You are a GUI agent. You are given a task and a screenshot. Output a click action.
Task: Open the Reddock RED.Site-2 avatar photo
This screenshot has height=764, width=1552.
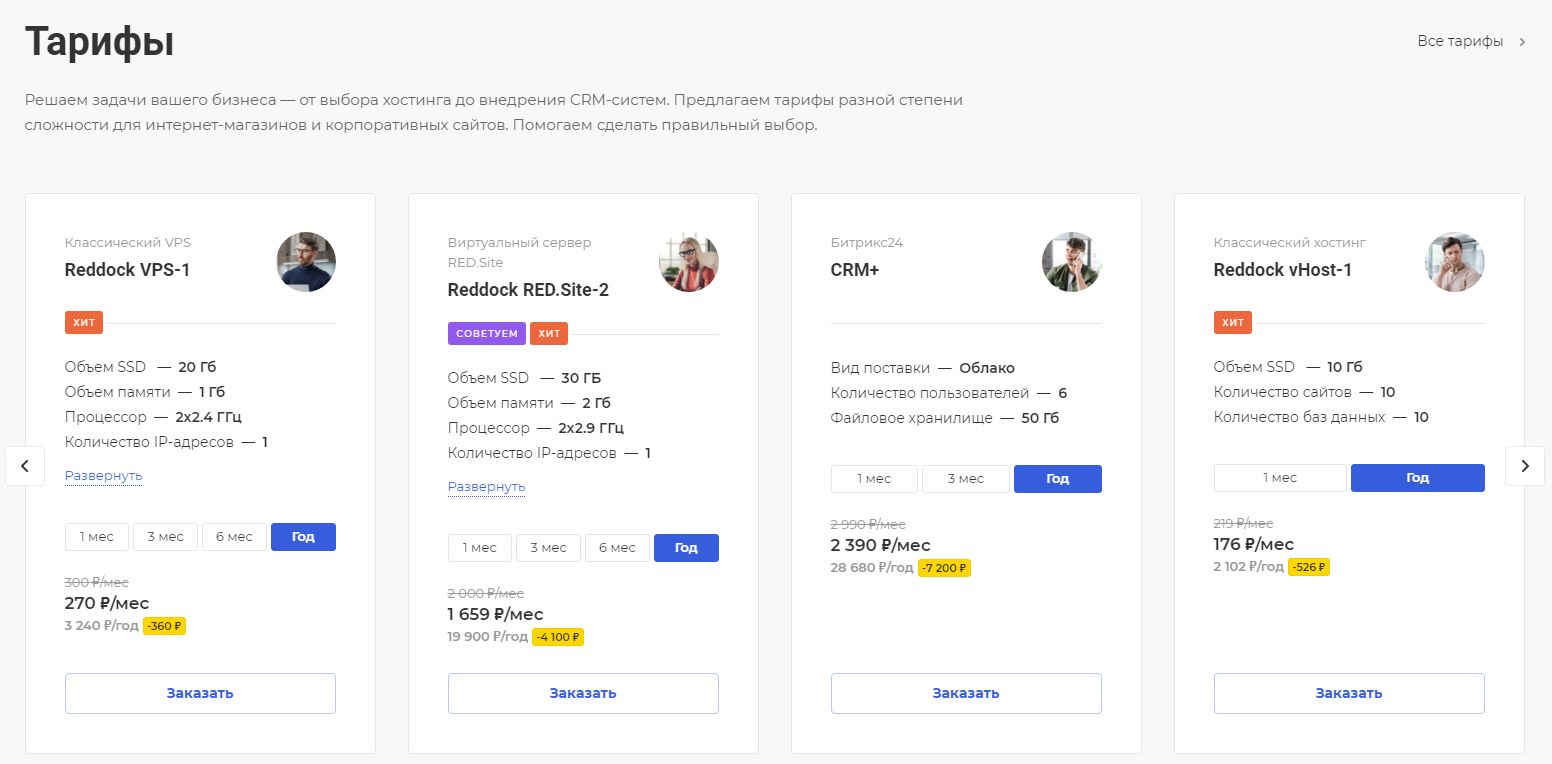pyautogui.click(x=689, y=262)
